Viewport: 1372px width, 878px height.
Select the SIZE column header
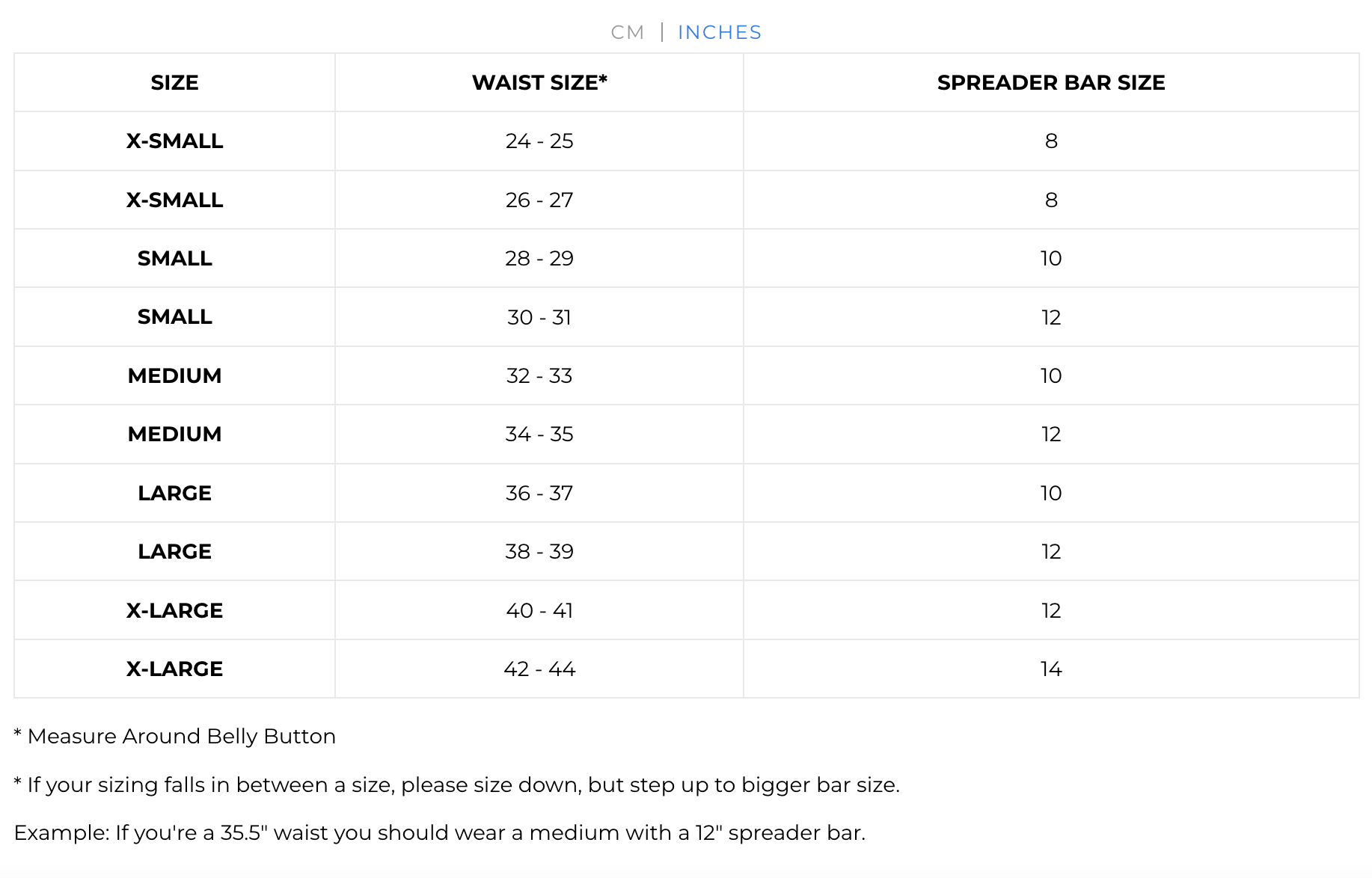[x=174, y=82]
